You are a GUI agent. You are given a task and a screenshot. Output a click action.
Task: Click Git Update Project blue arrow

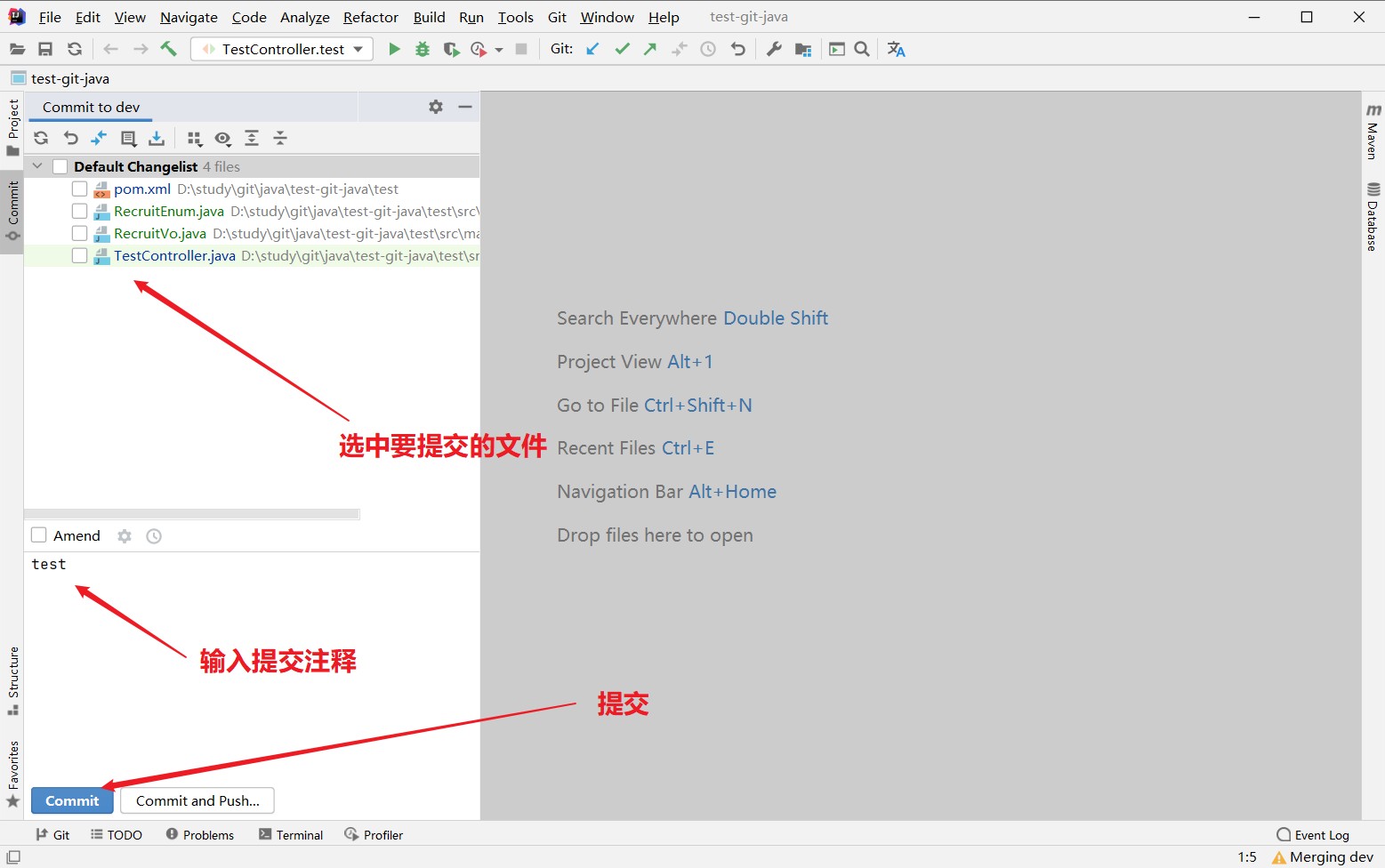coord(593,49)
